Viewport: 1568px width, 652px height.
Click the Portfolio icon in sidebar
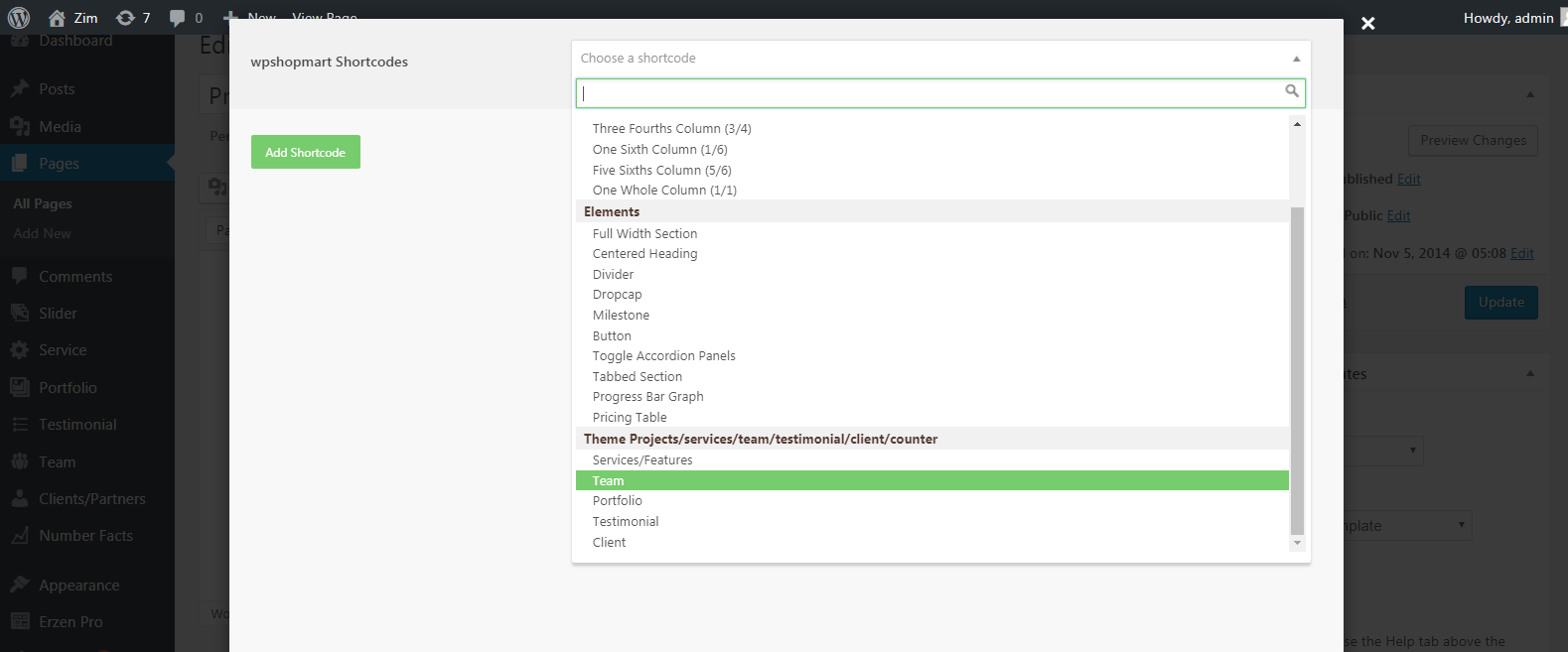(x=20, y=387)
